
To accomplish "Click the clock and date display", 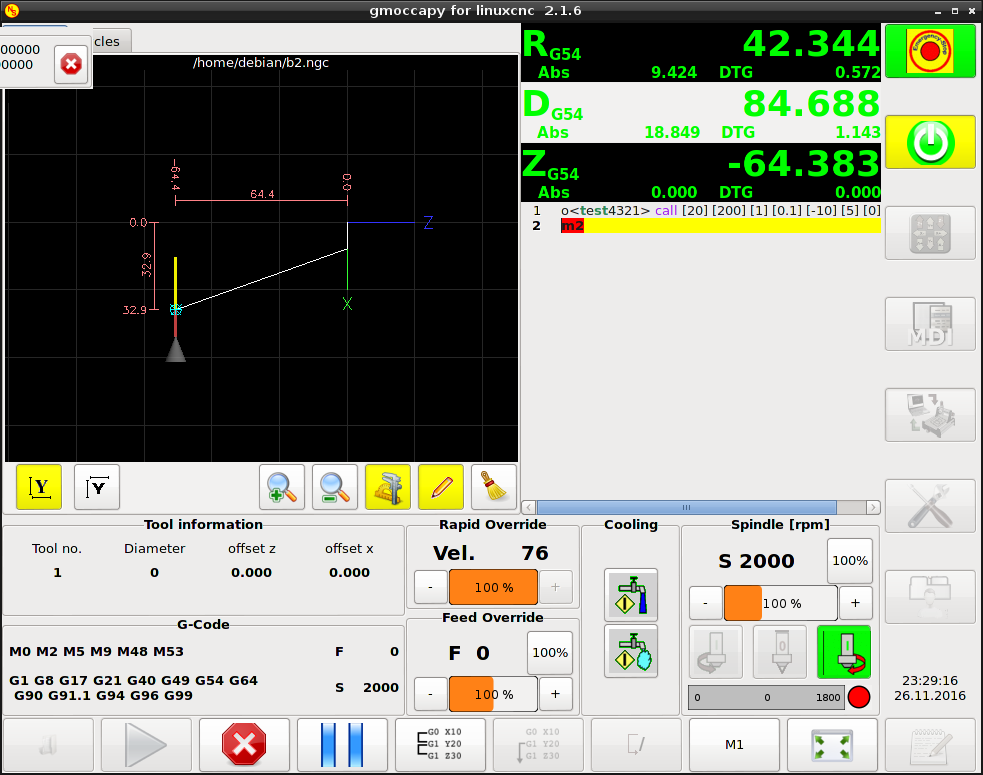I will [930, 688].
